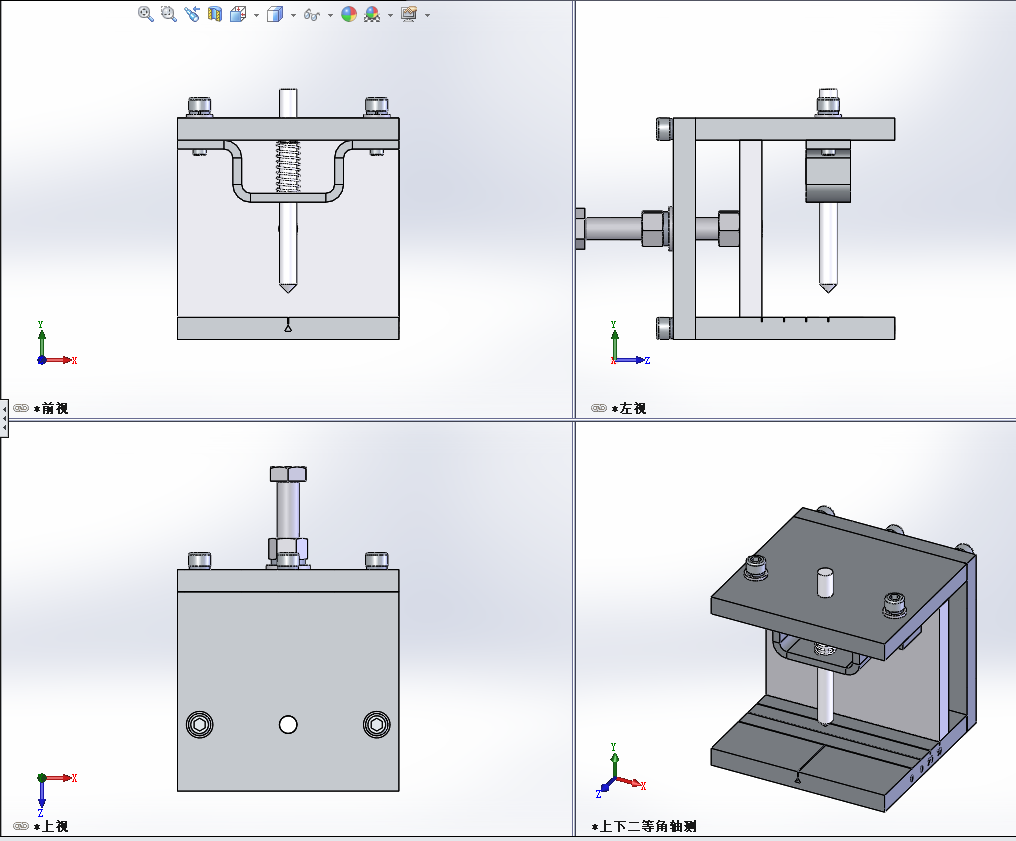
Task: Open the Hide/Show Items dropdown arrow
Action: (x=330, y=15)
